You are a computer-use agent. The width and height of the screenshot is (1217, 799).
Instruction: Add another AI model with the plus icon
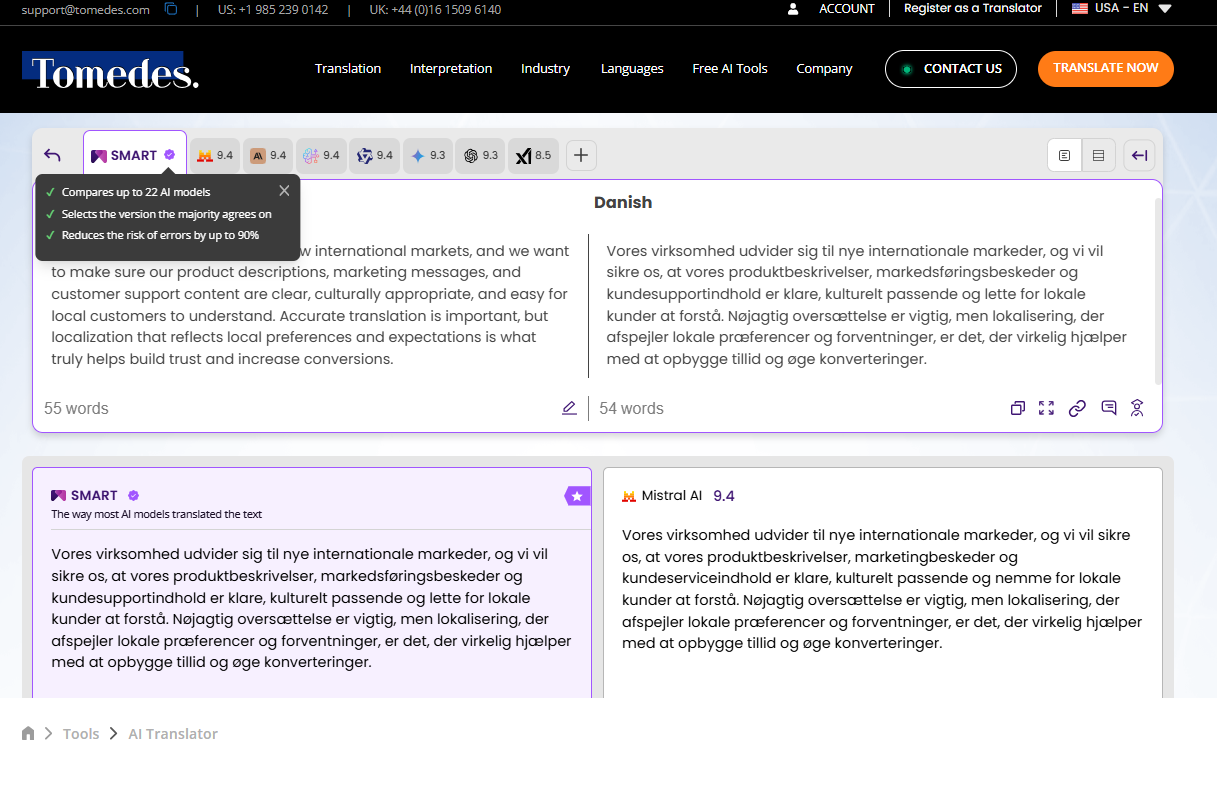click(581, 155)
